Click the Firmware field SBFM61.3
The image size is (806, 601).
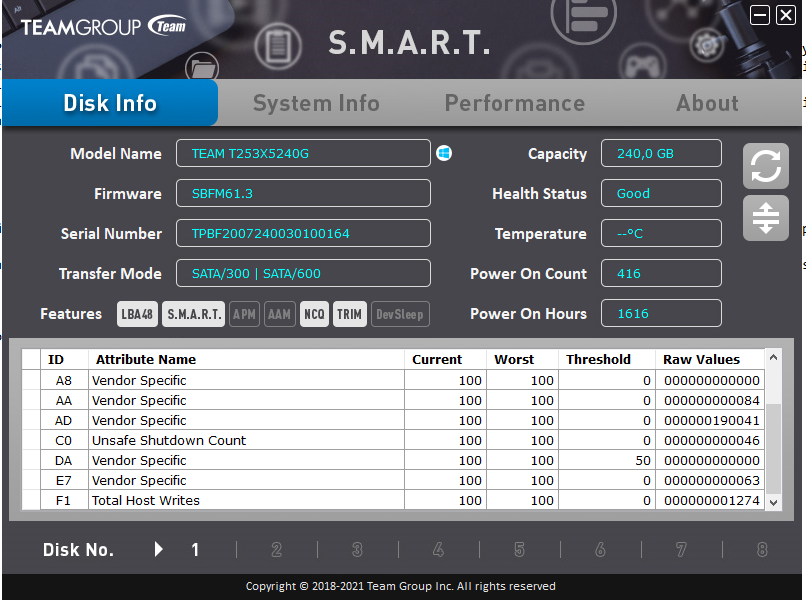(303, 193)
